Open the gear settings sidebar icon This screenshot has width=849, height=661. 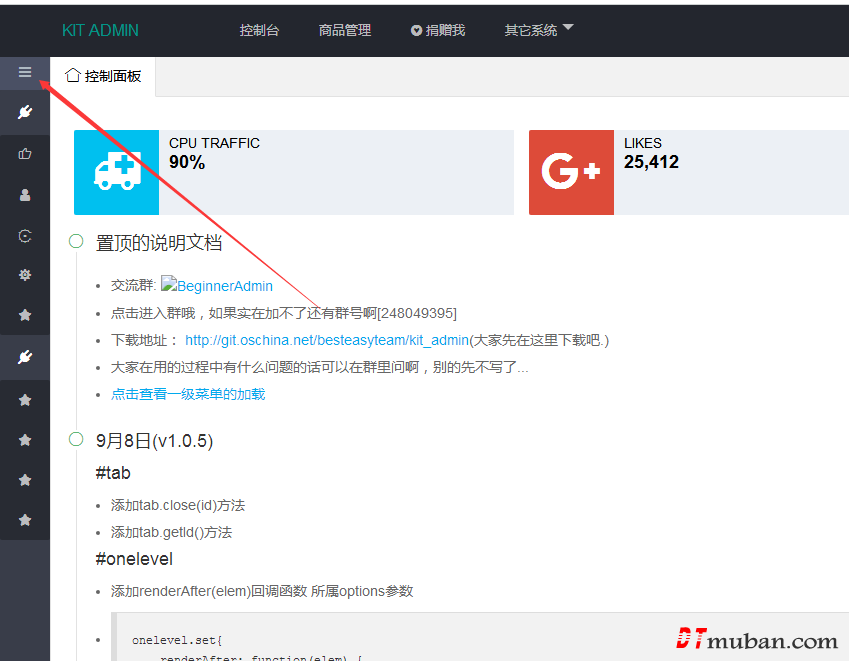25,275
